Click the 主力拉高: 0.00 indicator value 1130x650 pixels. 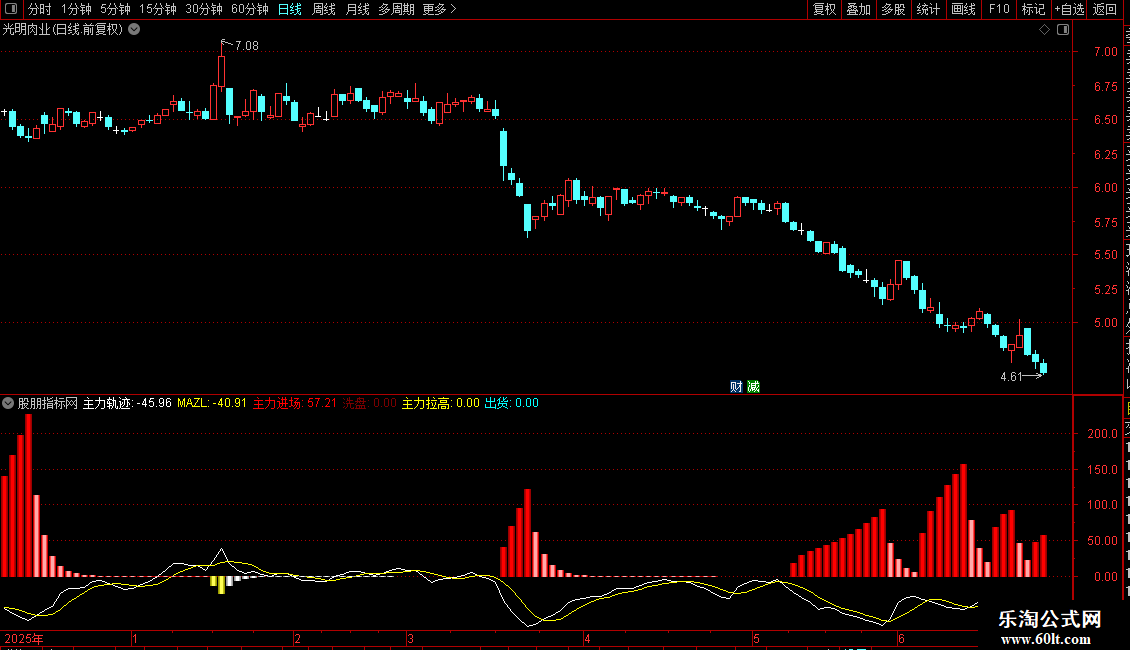(440, 403)
